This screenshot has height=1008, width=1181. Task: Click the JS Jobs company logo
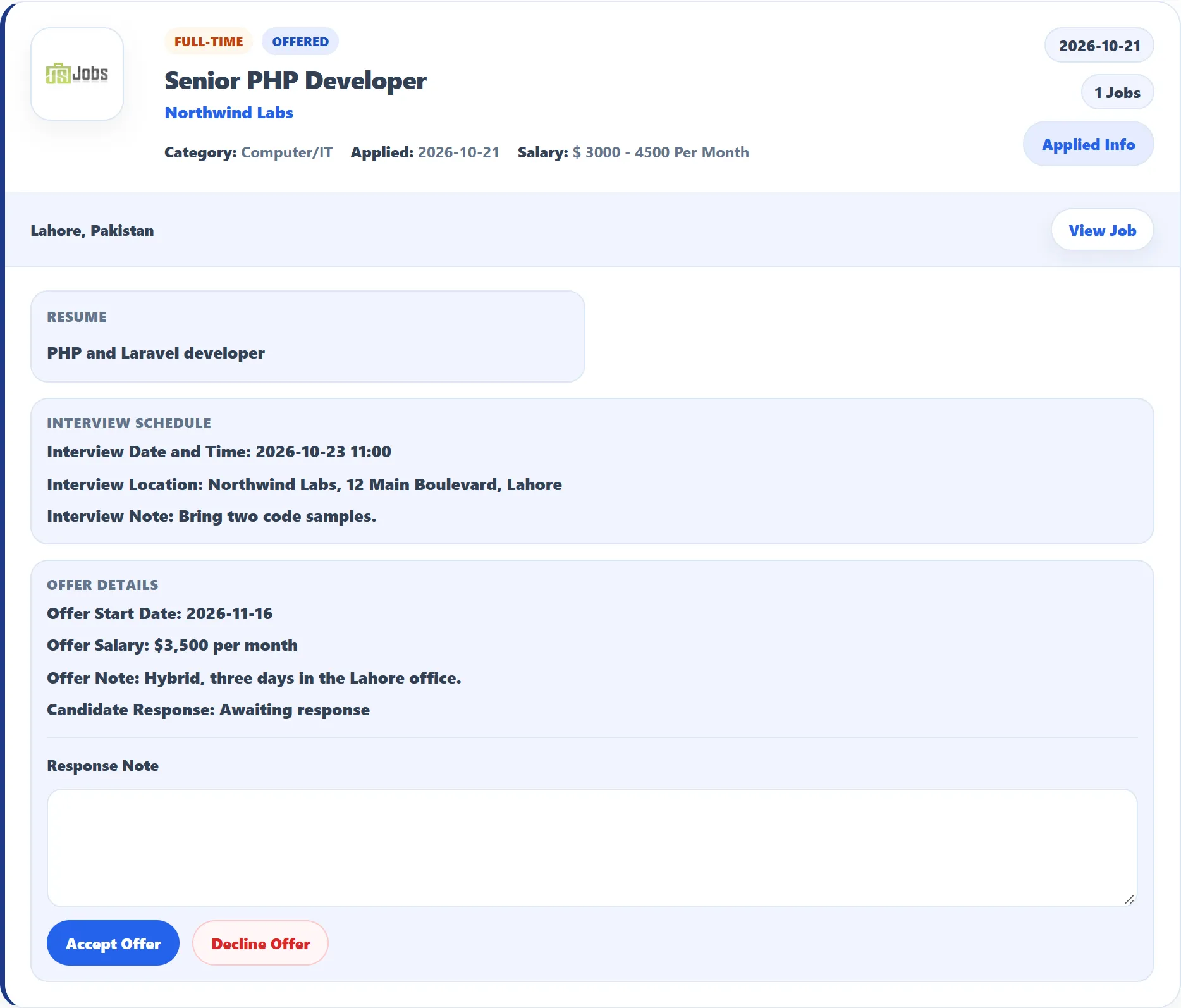pyautogui.click(x=77, y=74)
